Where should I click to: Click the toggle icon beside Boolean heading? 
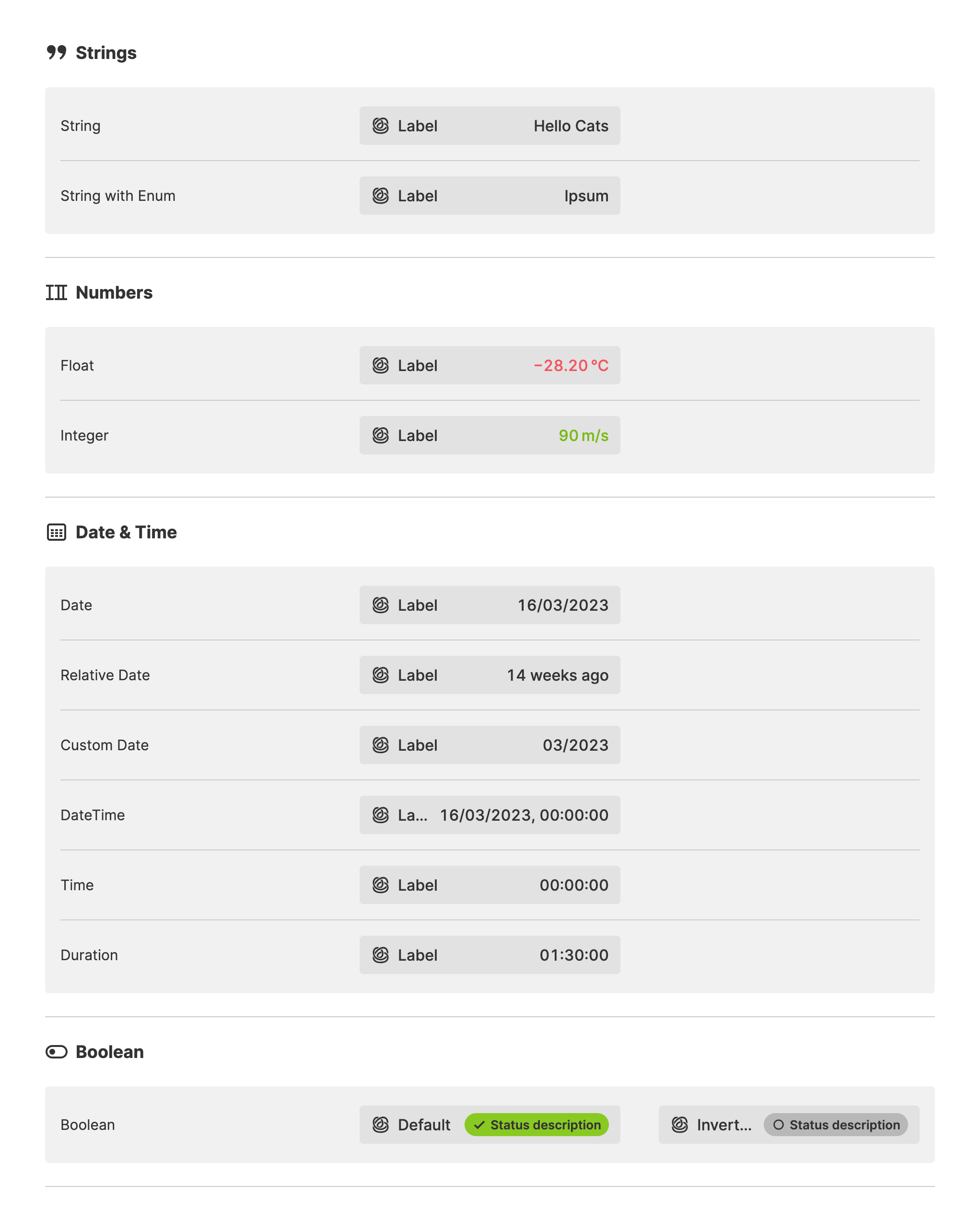57,1052
